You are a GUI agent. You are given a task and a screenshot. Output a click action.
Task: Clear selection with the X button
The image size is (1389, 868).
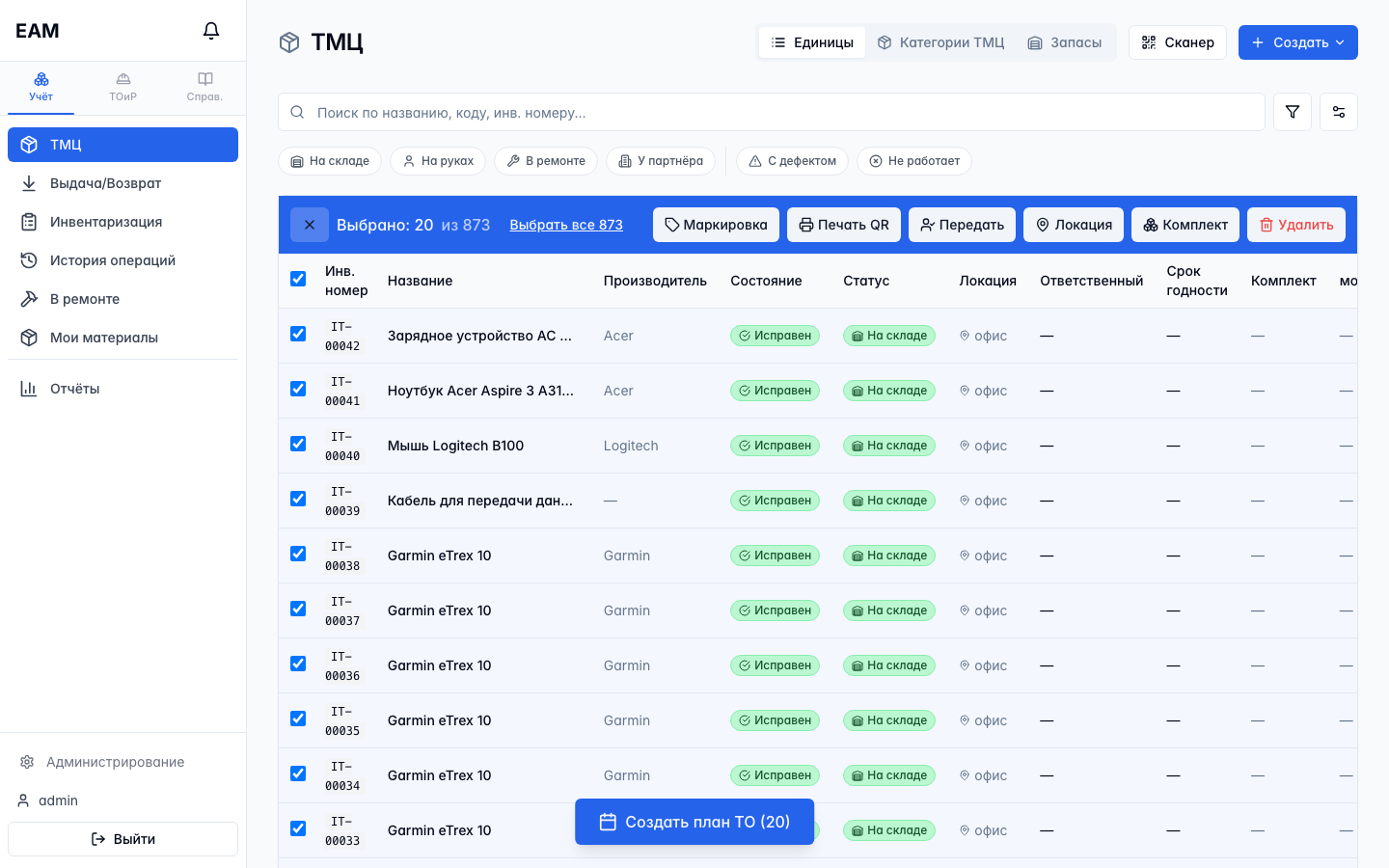click(x=310, y=225)
